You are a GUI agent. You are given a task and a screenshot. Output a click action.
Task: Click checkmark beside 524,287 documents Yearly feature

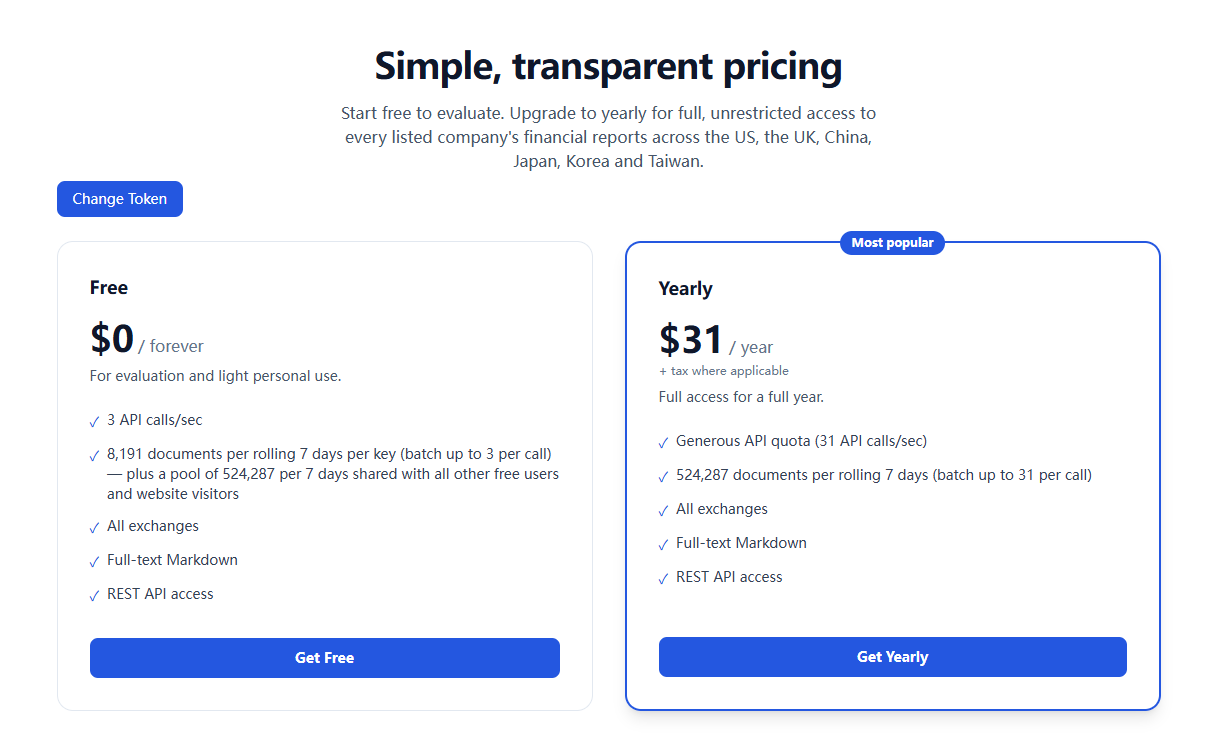tap(663, 477)
